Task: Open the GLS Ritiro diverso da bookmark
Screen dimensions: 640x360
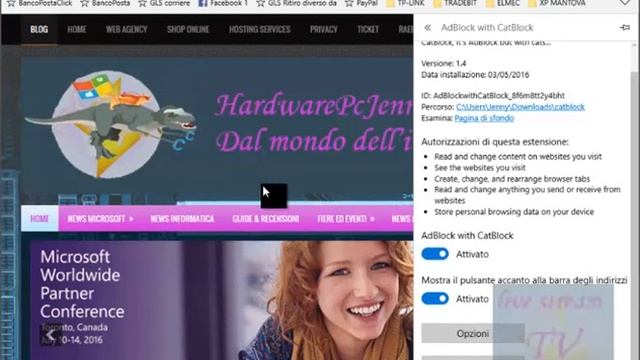Action: point(297,4)
